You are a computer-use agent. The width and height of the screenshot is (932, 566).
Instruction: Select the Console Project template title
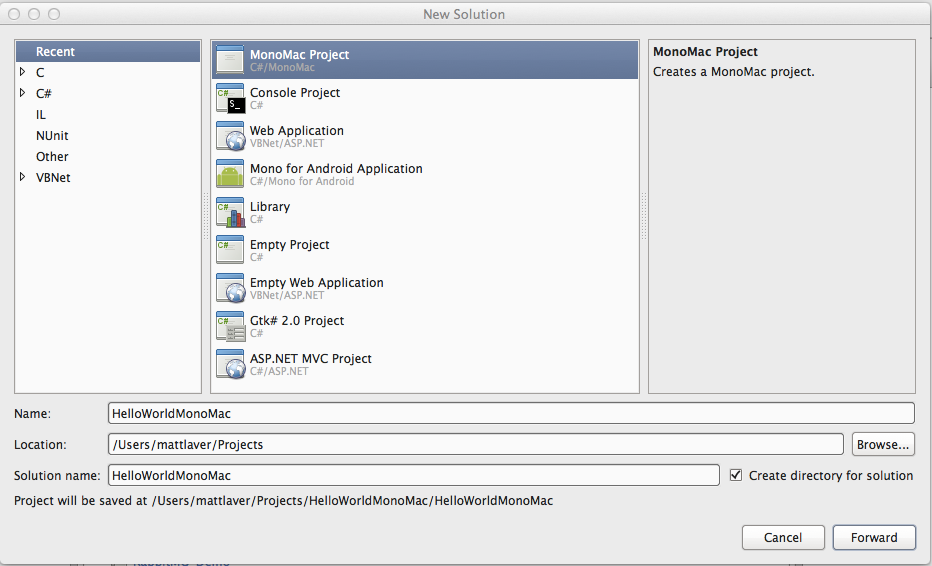[x=295, y=92]
